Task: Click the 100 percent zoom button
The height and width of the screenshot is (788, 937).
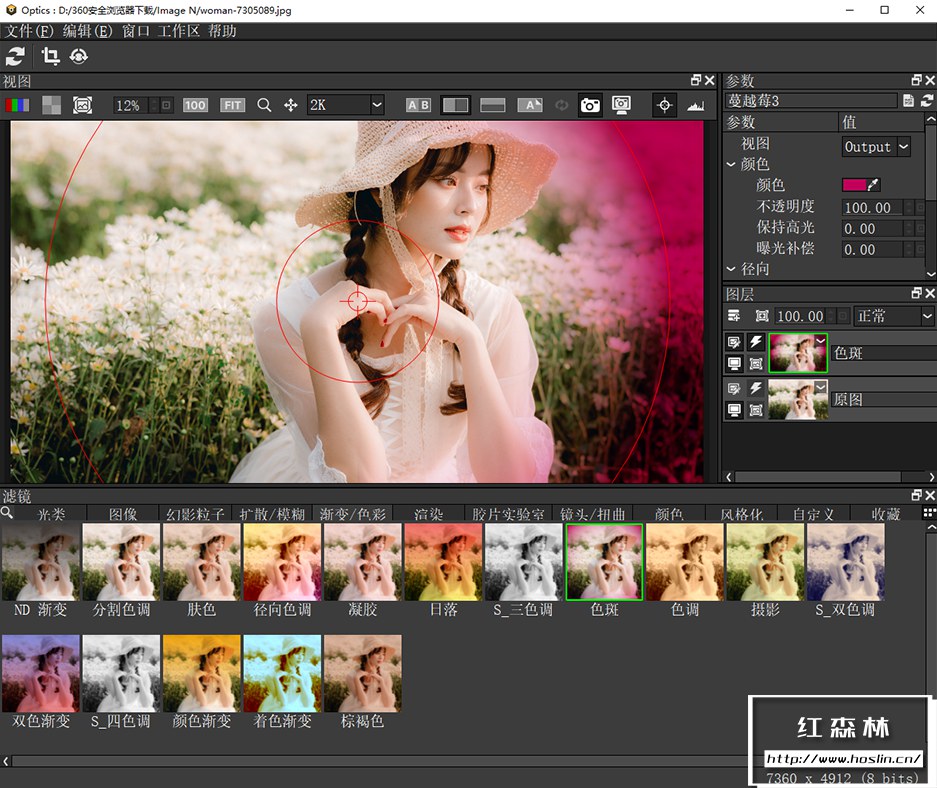Action: point(195,105)
